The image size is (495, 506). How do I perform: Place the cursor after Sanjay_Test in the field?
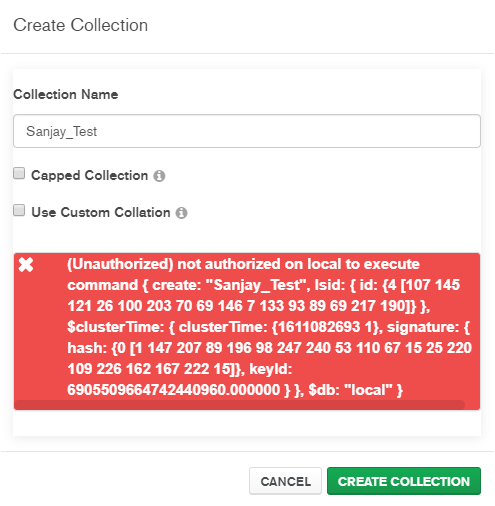tap(98, 131)
